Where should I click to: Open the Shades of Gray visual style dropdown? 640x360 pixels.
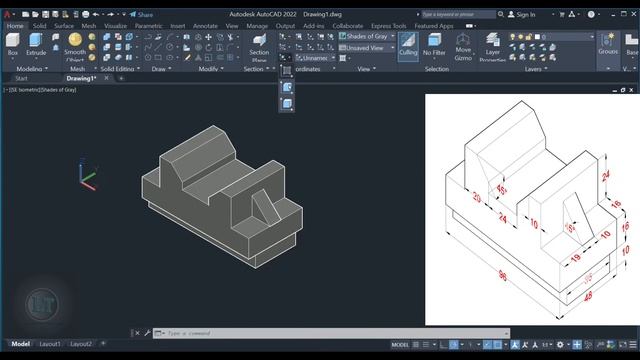367,36
